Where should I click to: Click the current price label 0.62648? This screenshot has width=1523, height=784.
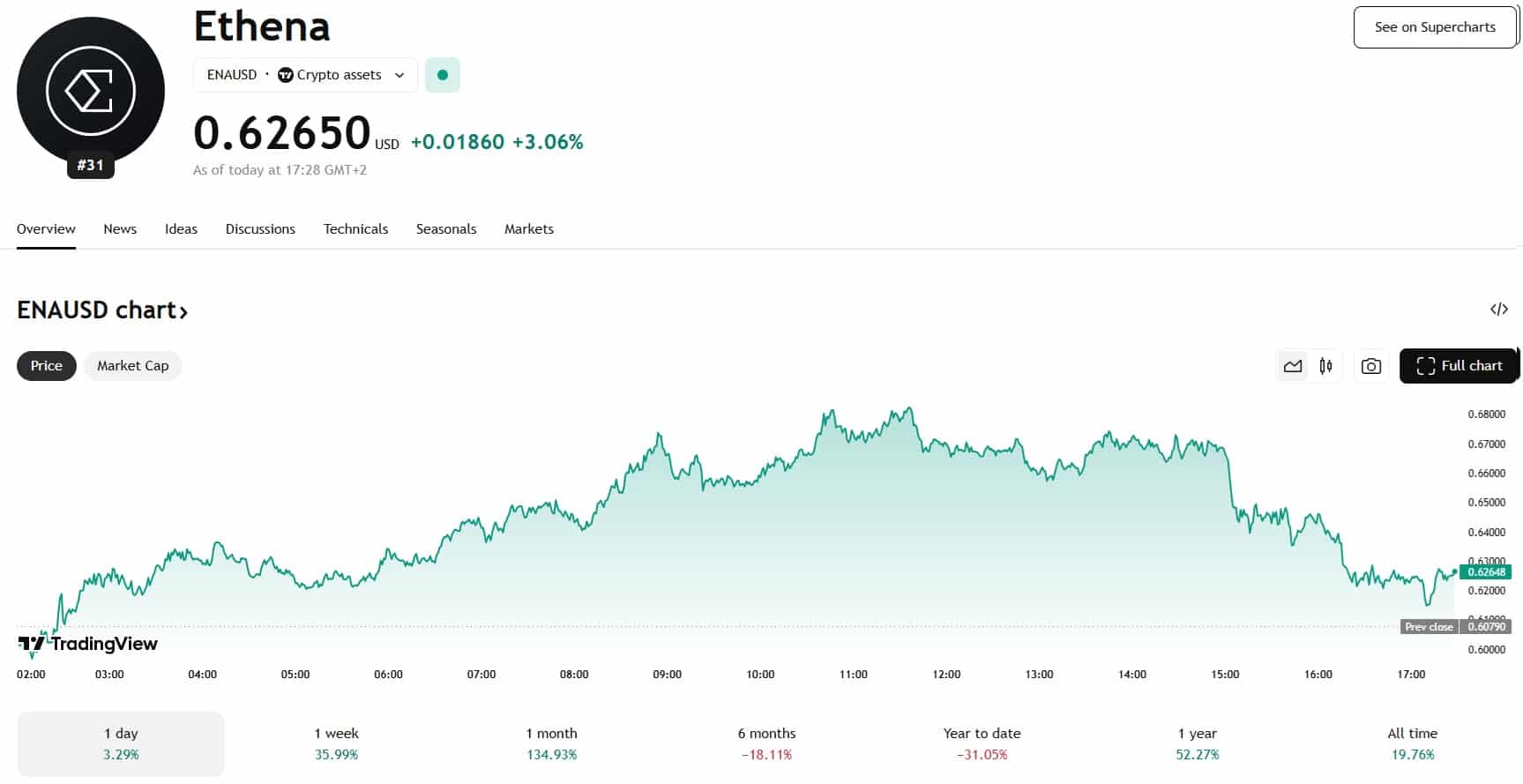(1486, 572)
